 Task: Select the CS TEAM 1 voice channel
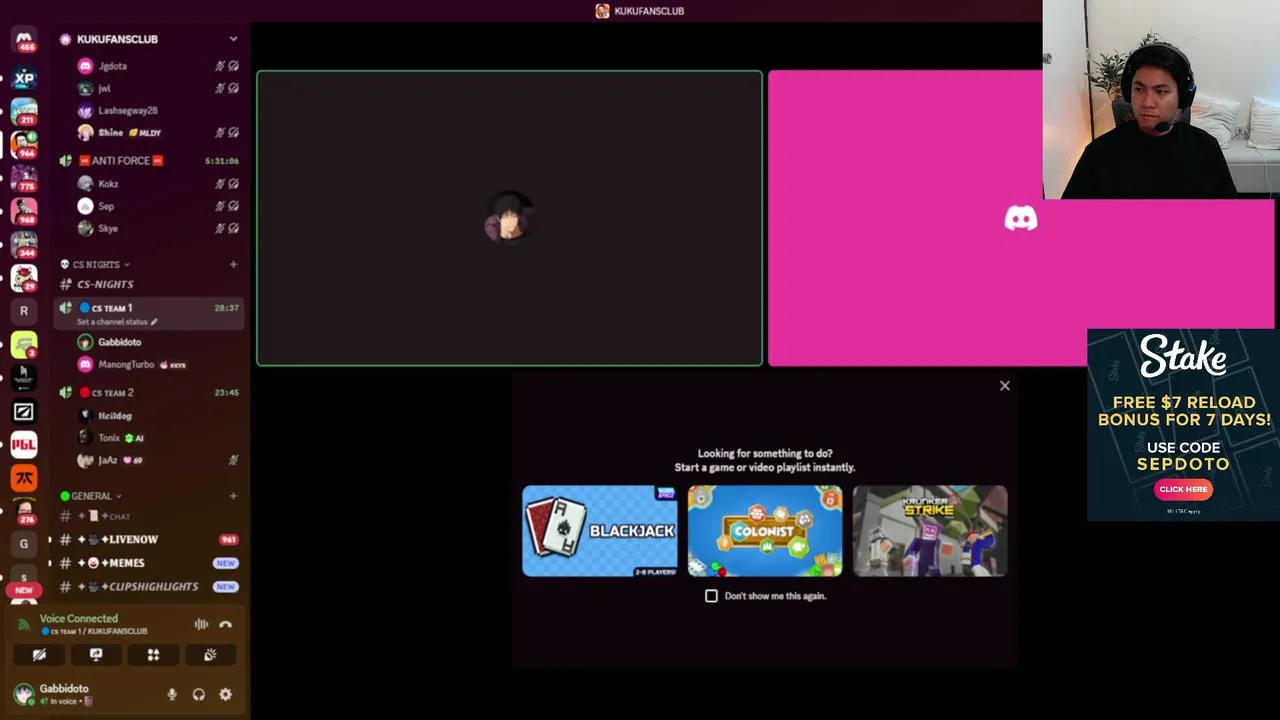tap(150, 313)
